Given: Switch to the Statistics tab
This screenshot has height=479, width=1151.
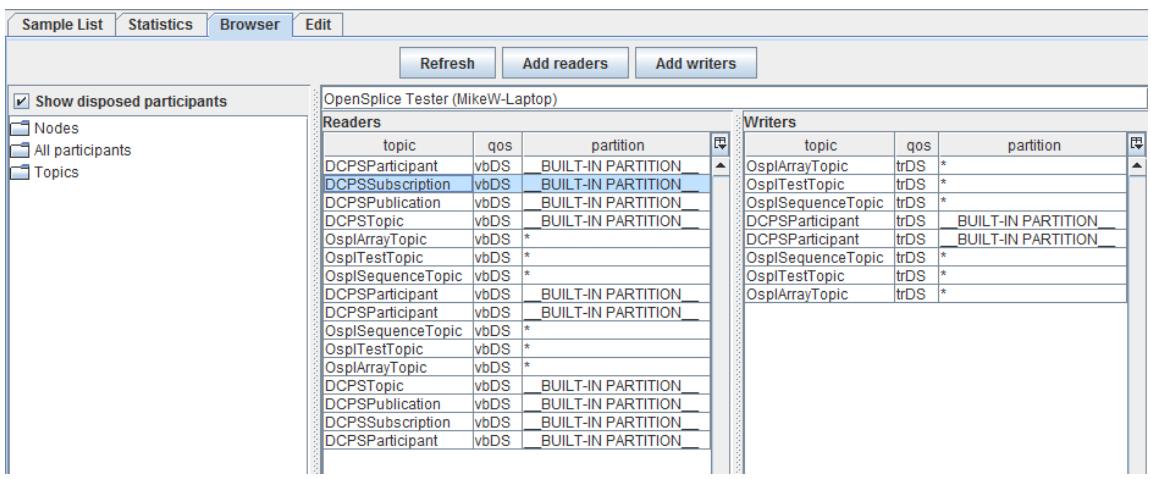Looking at the screenshot, I should [x=160, y=24].
